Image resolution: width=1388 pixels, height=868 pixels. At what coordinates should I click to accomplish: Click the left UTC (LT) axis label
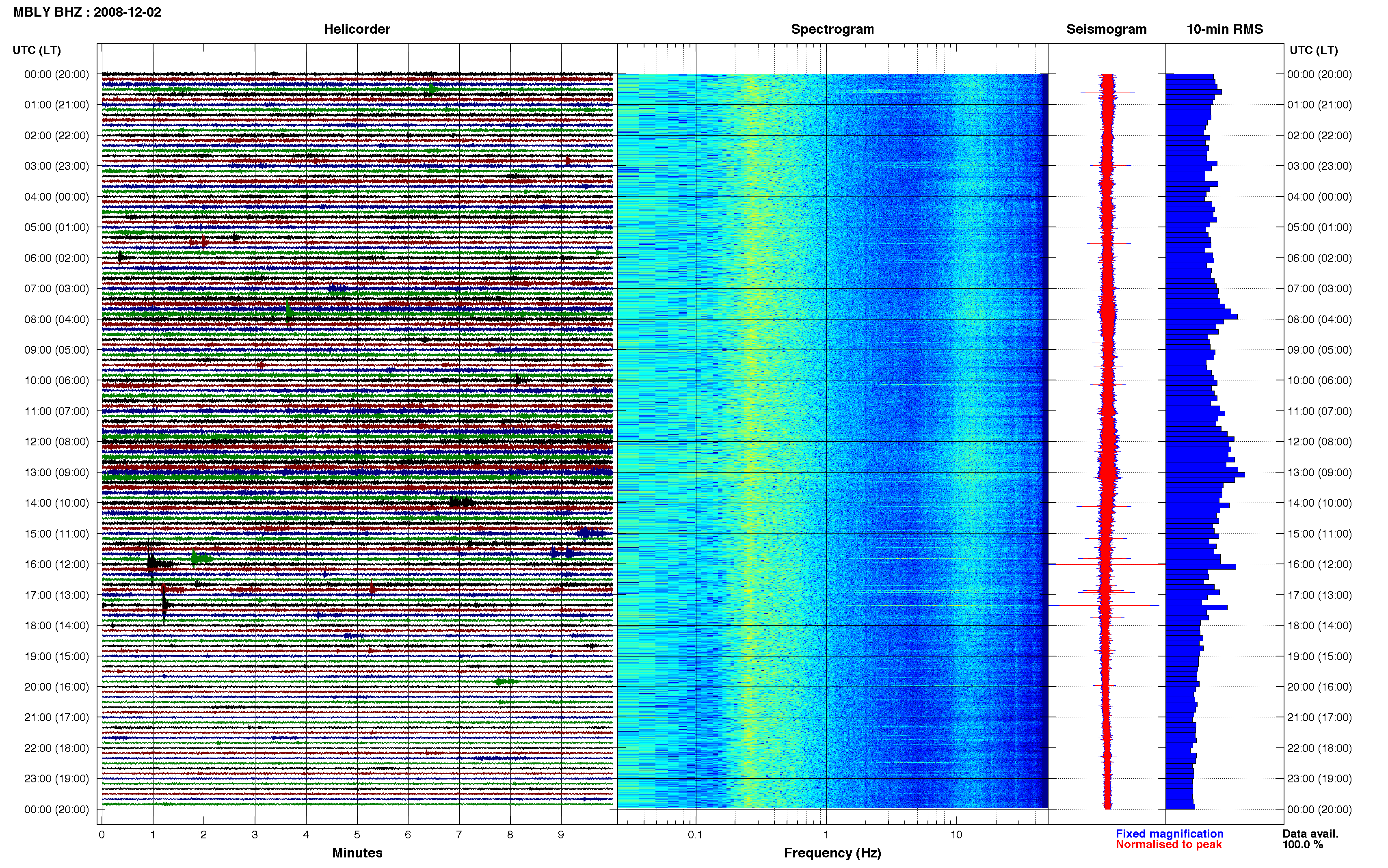[37, 50]
